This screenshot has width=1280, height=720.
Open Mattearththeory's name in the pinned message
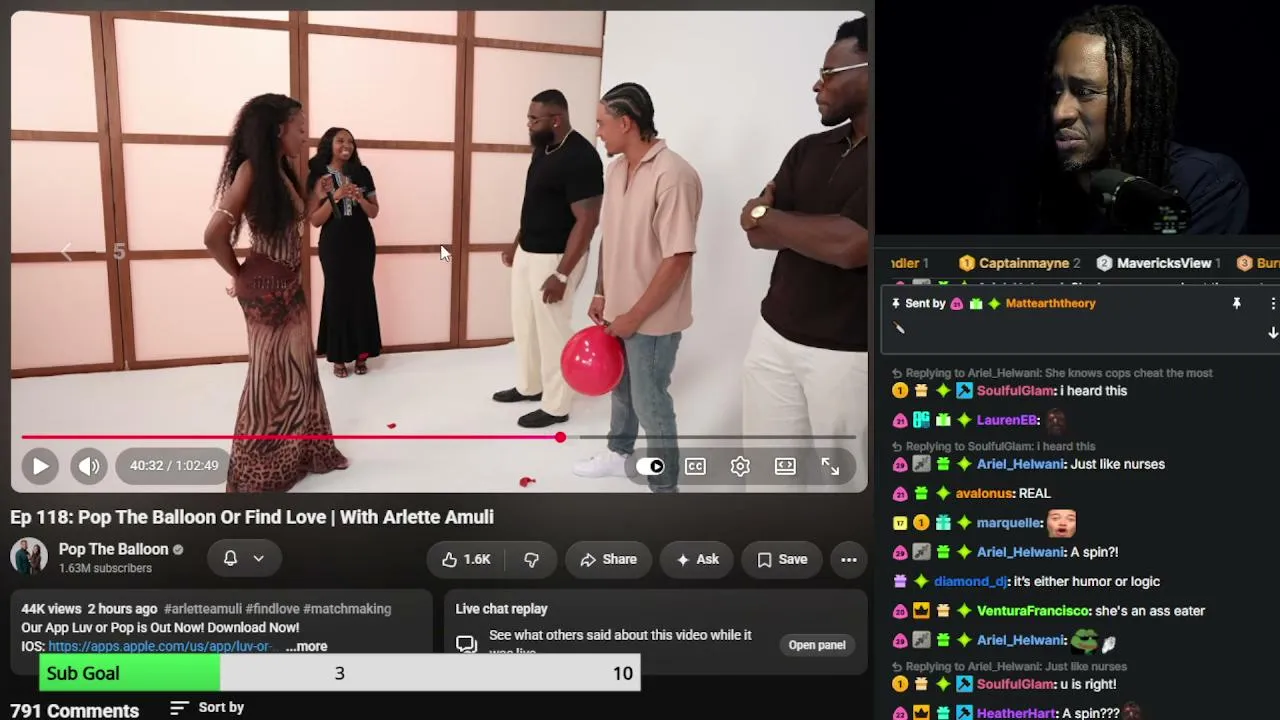tap(1050, 304)
